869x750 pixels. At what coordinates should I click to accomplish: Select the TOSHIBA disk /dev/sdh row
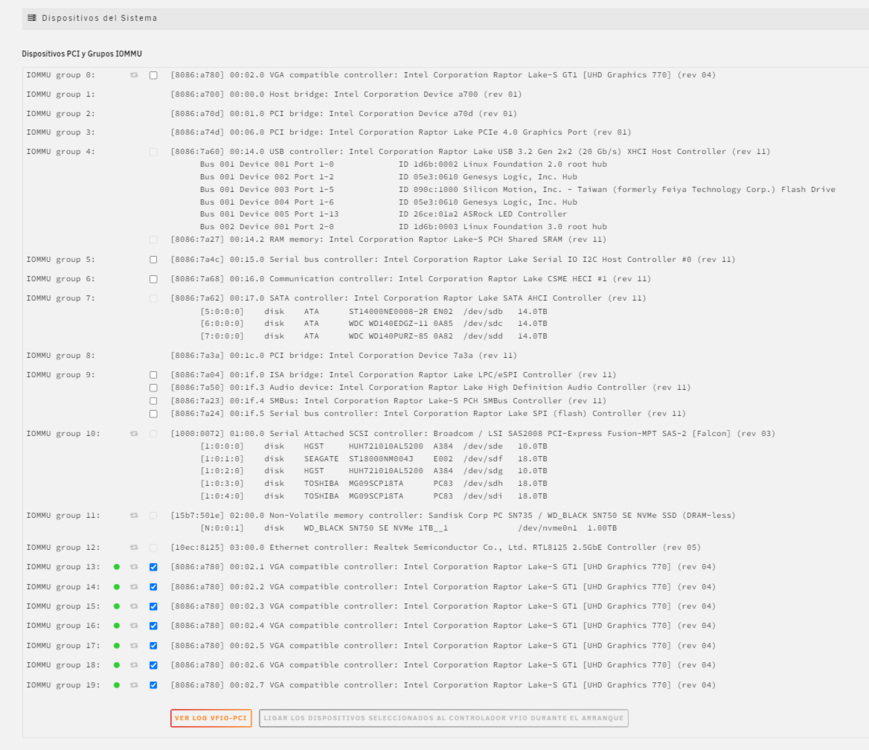(x=374, y=483)
